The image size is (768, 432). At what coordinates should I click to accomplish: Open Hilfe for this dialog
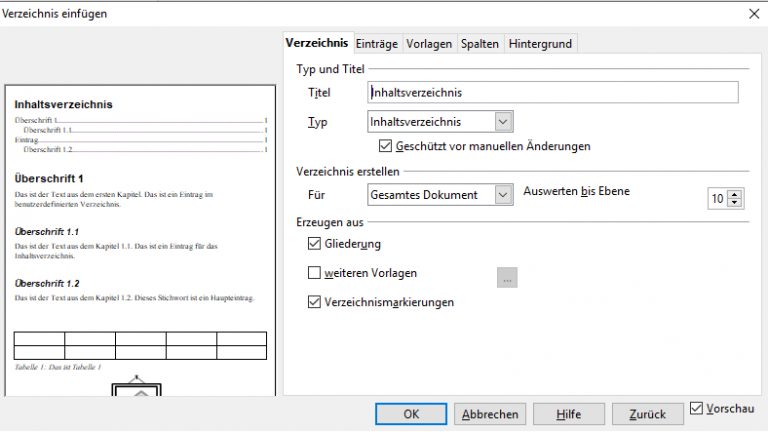tap(569, 414)
